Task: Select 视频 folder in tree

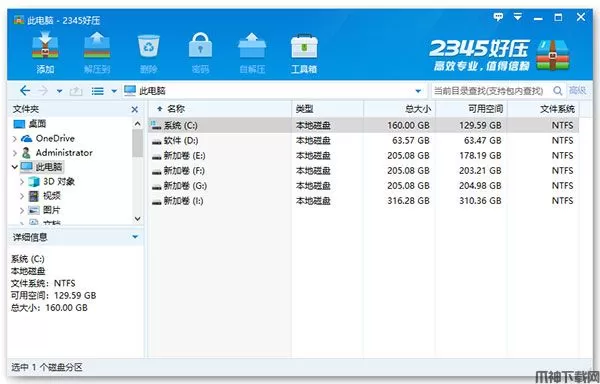Action: point(52,196)
